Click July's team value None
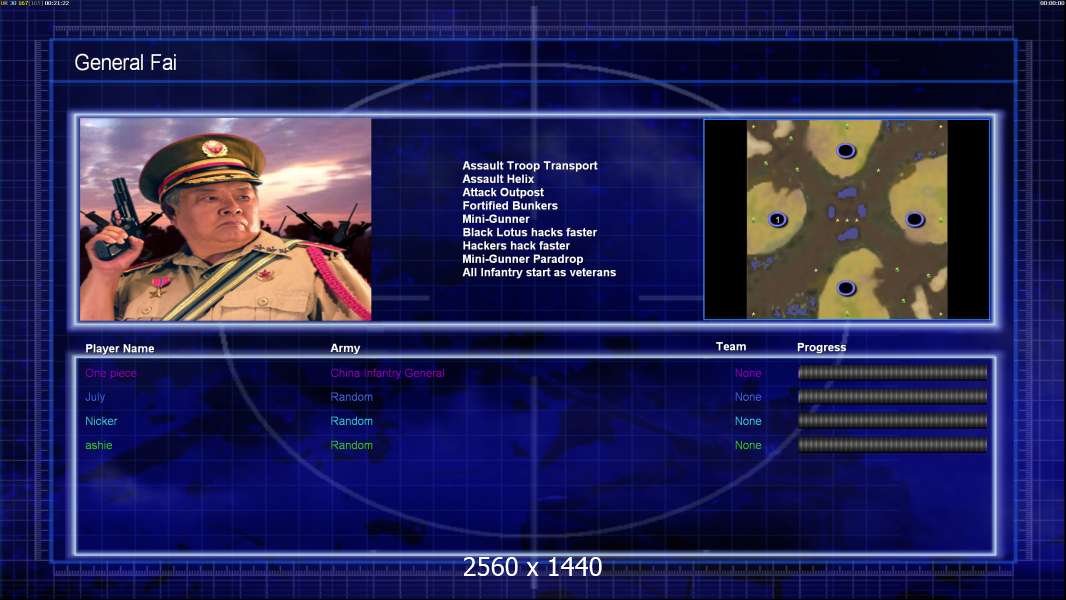The image size is (1066, 600). (748, 397)
